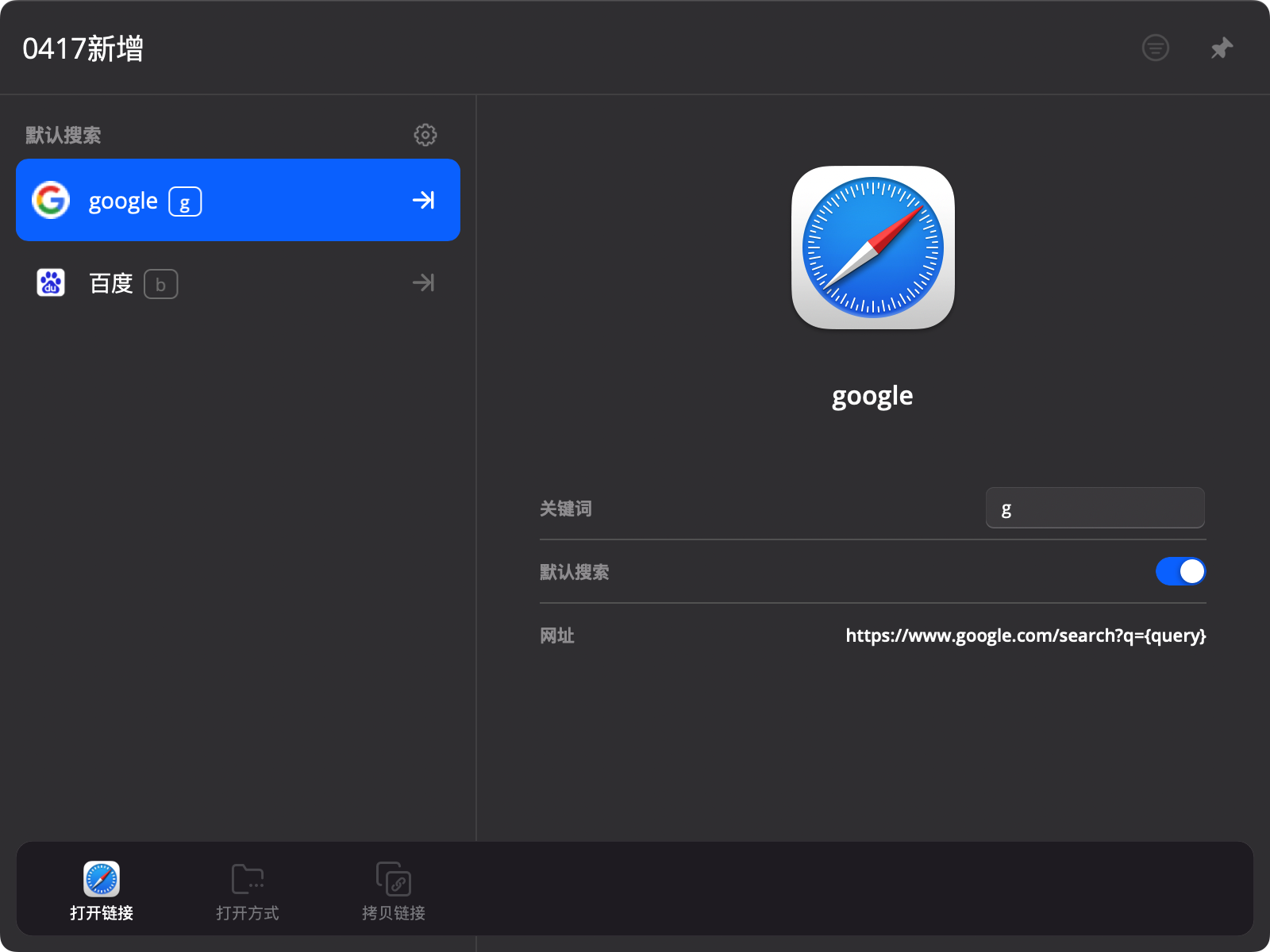The width and height of the screenshot is (1270, 952).
Task: Select the 百度 search entry name
Action: (x=111, y=283)
